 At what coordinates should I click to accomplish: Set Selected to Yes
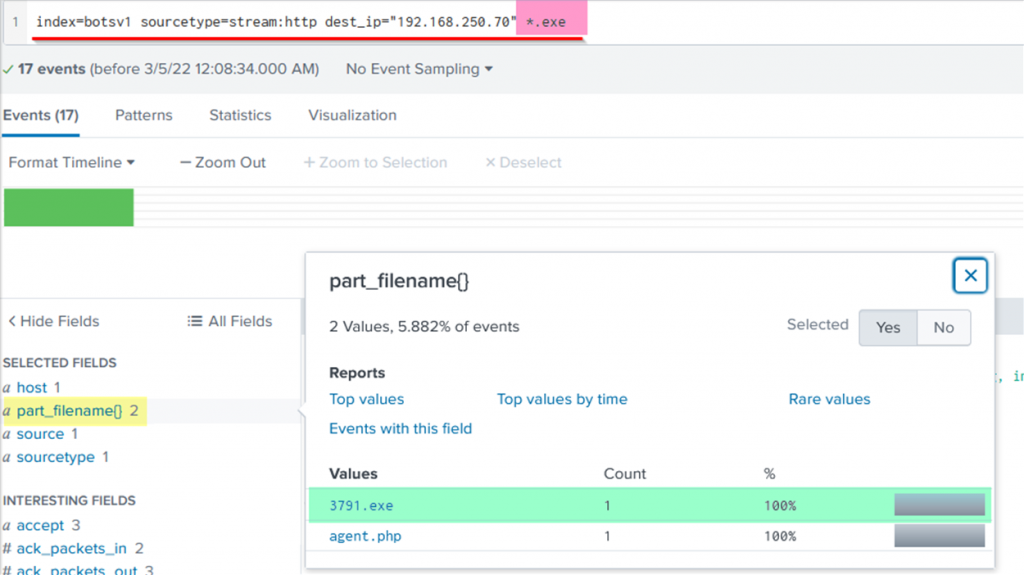(888, 327)
